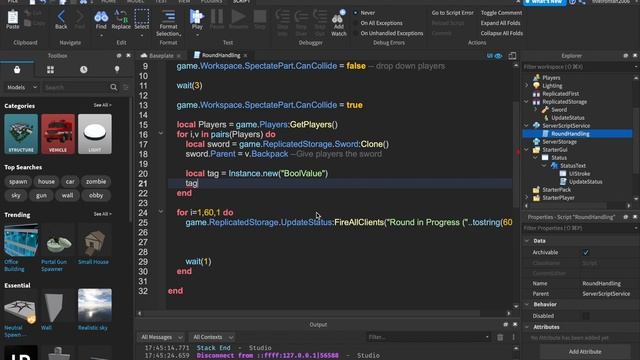Click Toggle Comment action
Screen dimensions: 640x360
tap(501, 13)
